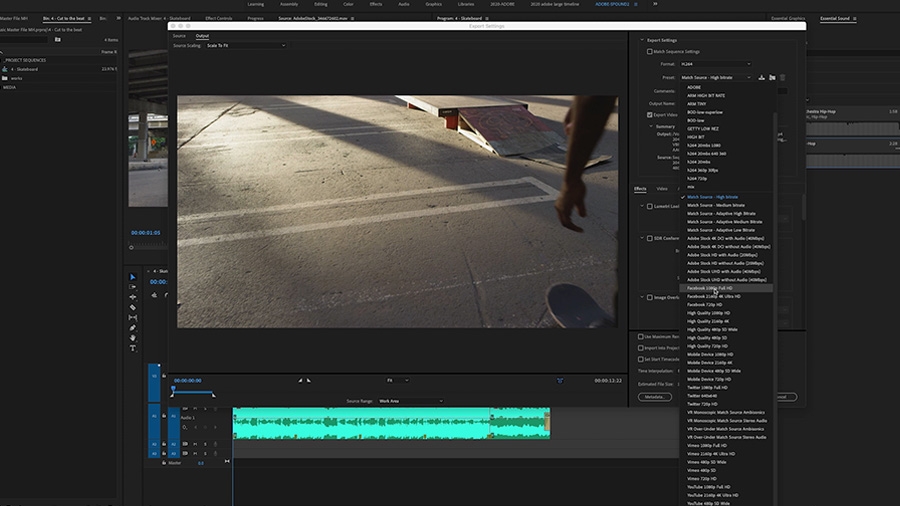900x506 pixels.
Task: Click the Metadata button
Action: coord(655,397)
